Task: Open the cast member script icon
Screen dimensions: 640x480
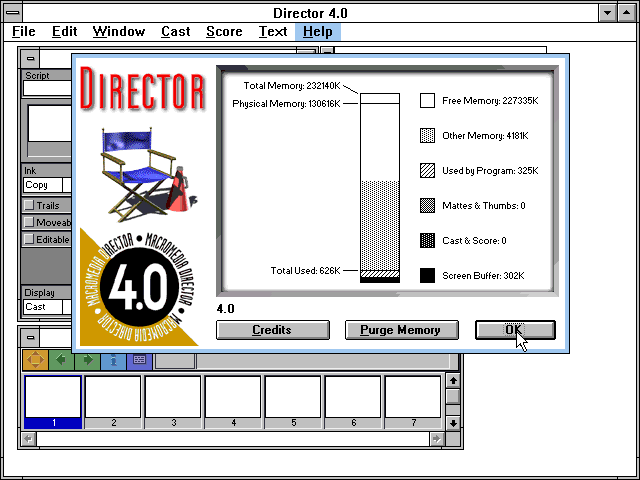Action: (140, 360)
